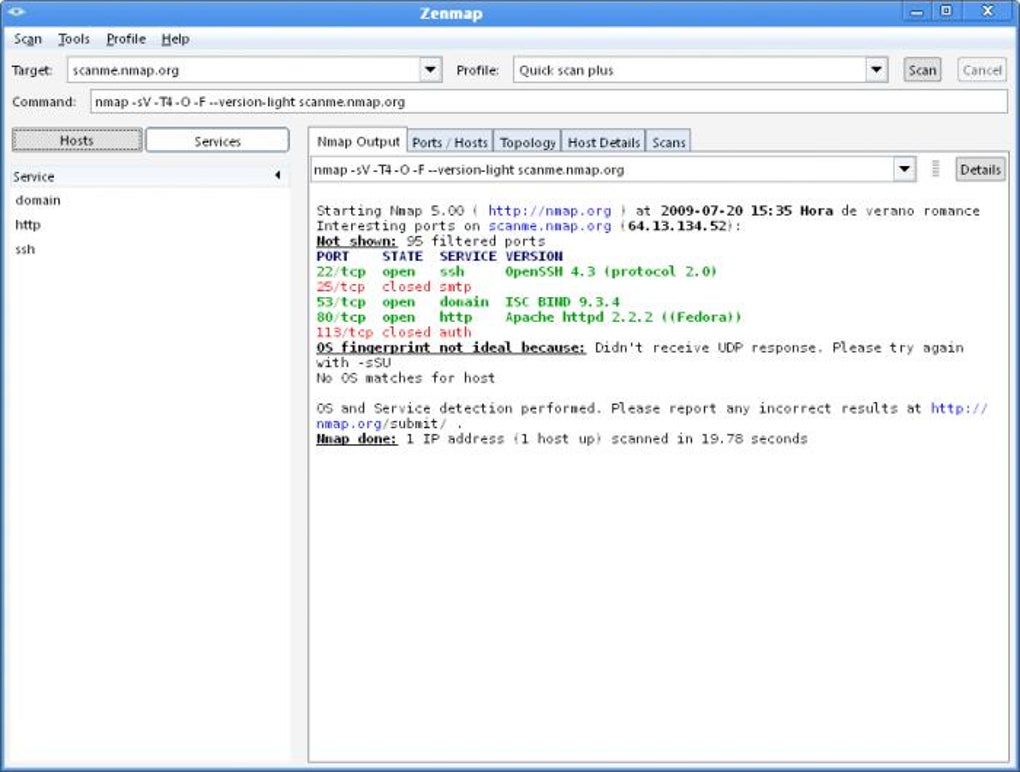The image size is (1020, 772).
Task: Switch to the Ports / Hosts tab
Action: click(x=450, y=142)
